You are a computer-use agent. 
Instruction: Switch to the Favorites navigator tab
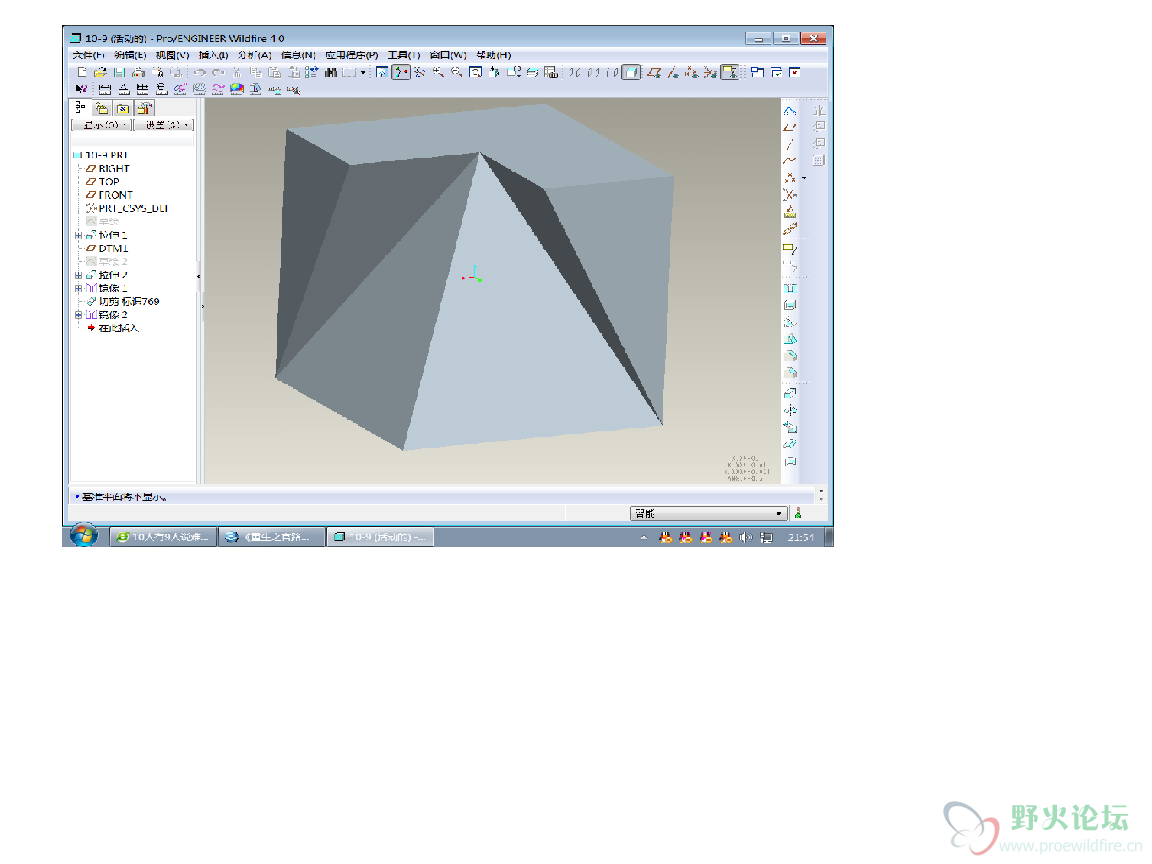click(123, 108)
